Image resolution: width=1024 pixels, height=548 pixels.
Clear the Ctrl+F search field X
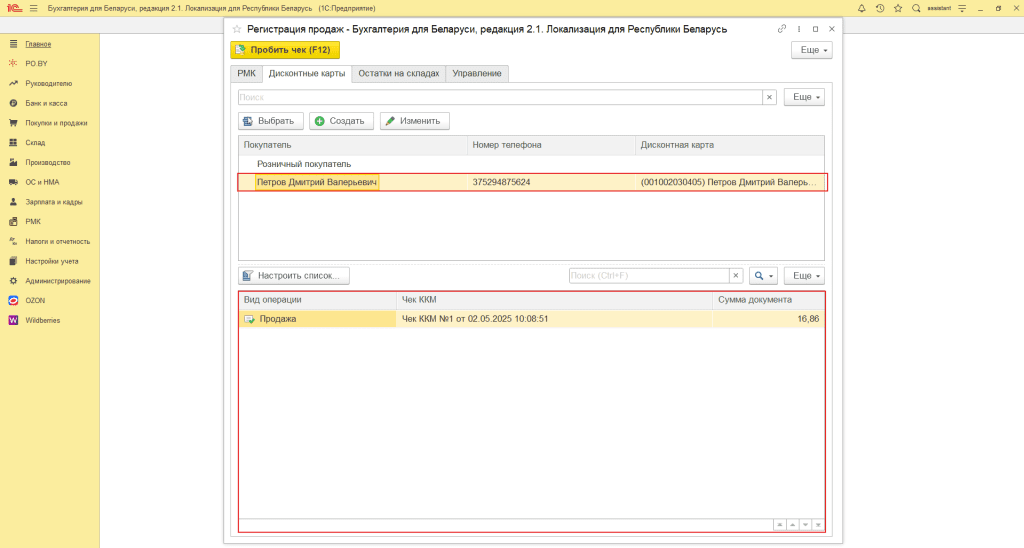(736, 276)
